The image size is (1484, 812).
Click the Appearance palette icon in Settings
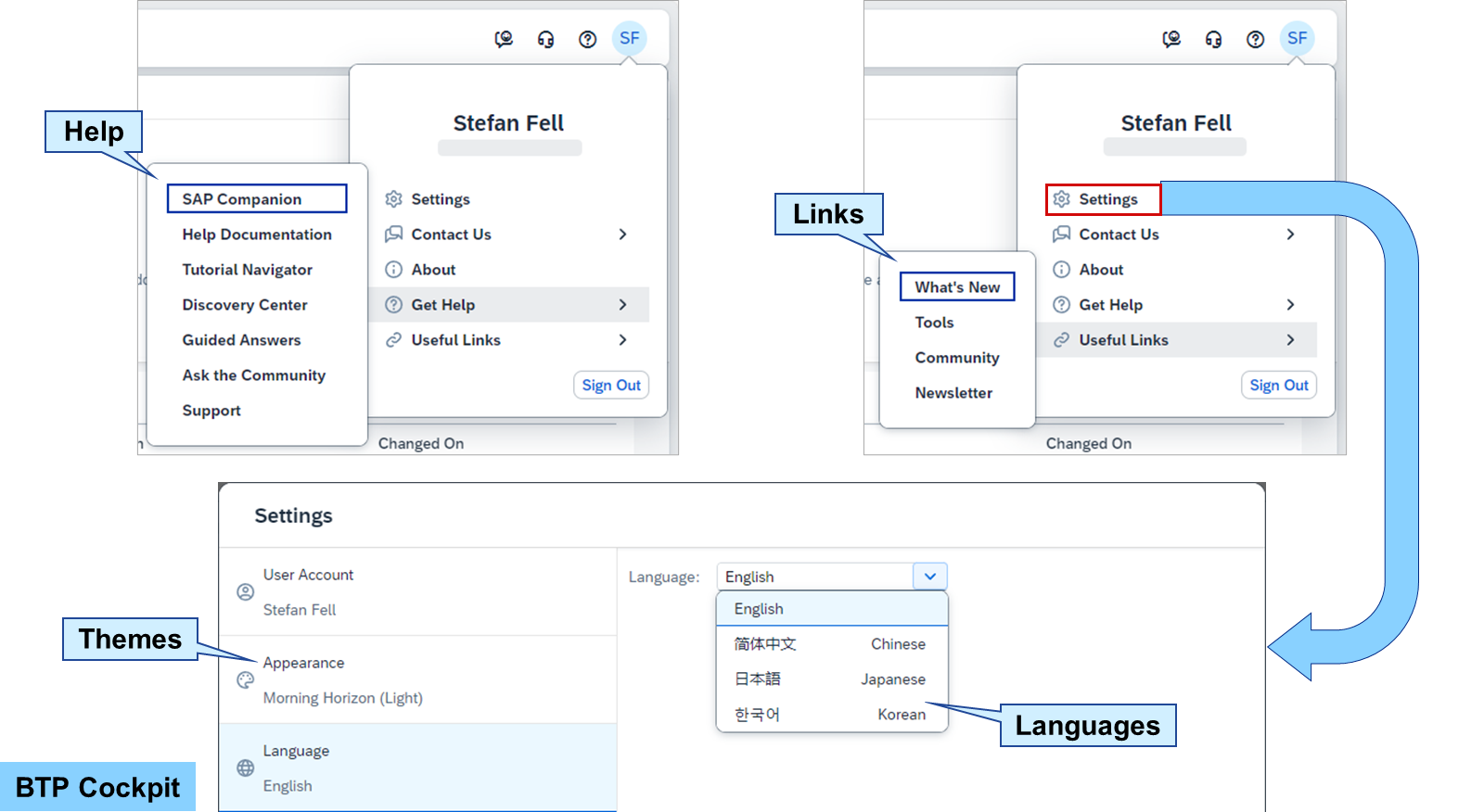[x=246, y=680]
